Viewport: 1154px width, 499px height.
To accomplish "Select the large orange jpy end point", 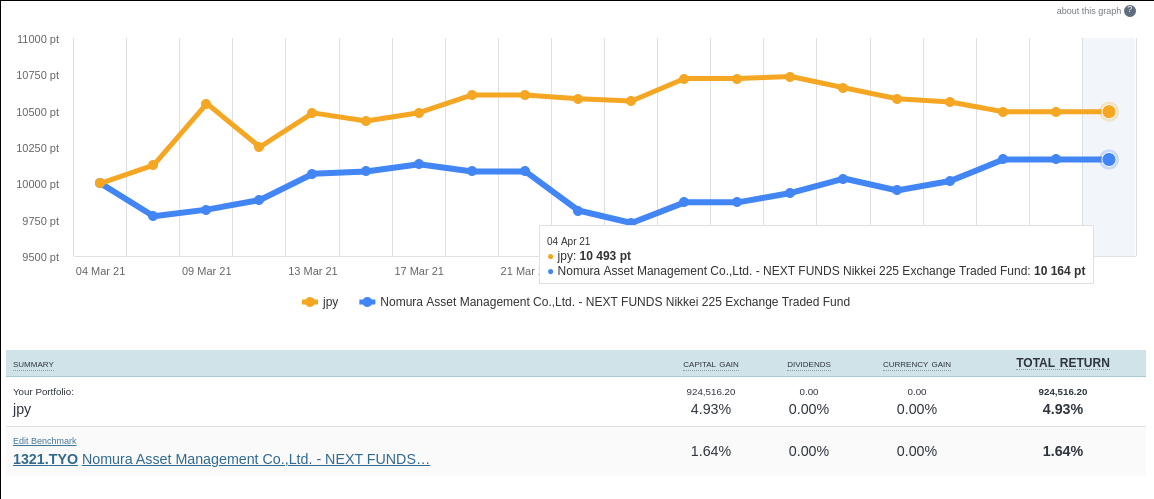I will click(1108, 112).
